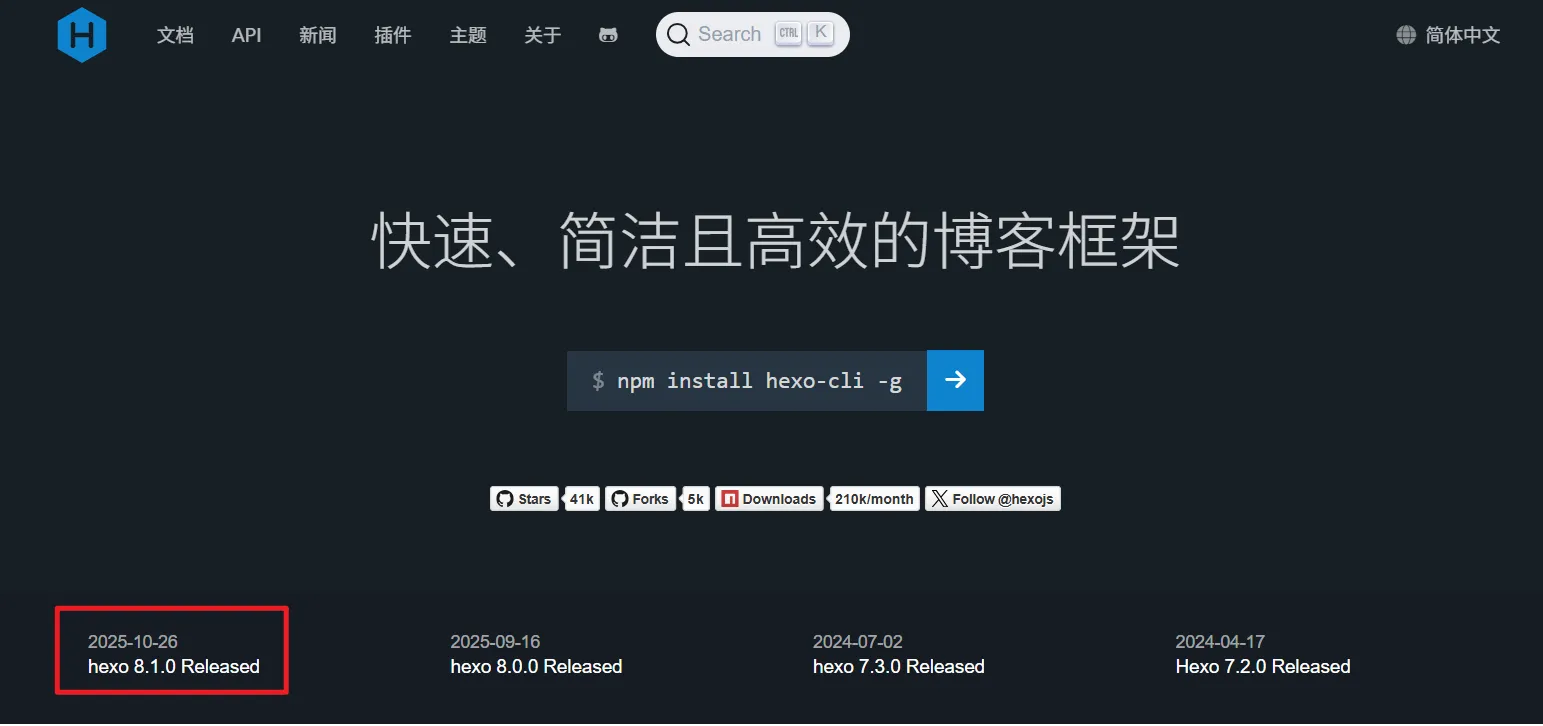This screenshot has width=1543, height=726.
Task: Click the CTRL key hint in search bar
Action: point(789,31)
